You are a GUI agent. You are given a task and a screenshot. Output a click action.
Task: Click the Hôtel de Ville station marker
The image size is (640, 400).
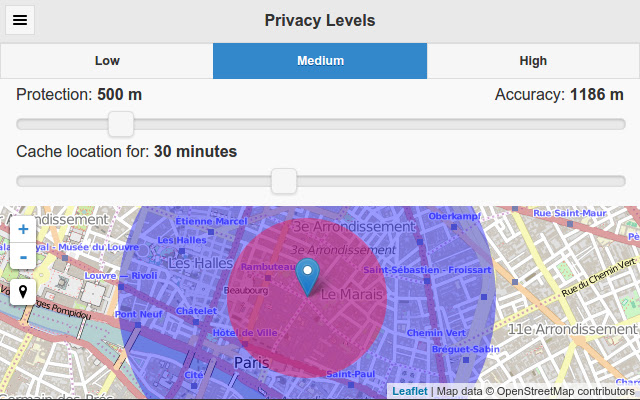244,344
